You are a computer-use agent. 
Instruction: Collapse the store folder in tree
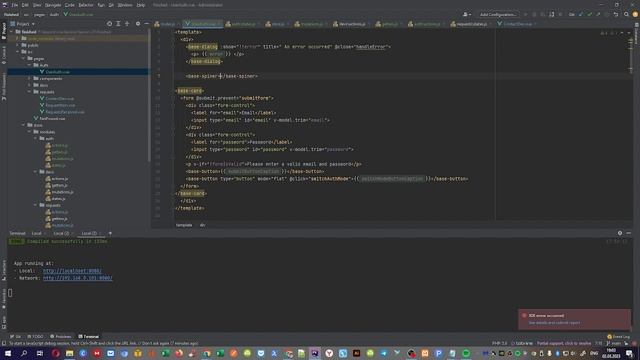tap(24, 125)
